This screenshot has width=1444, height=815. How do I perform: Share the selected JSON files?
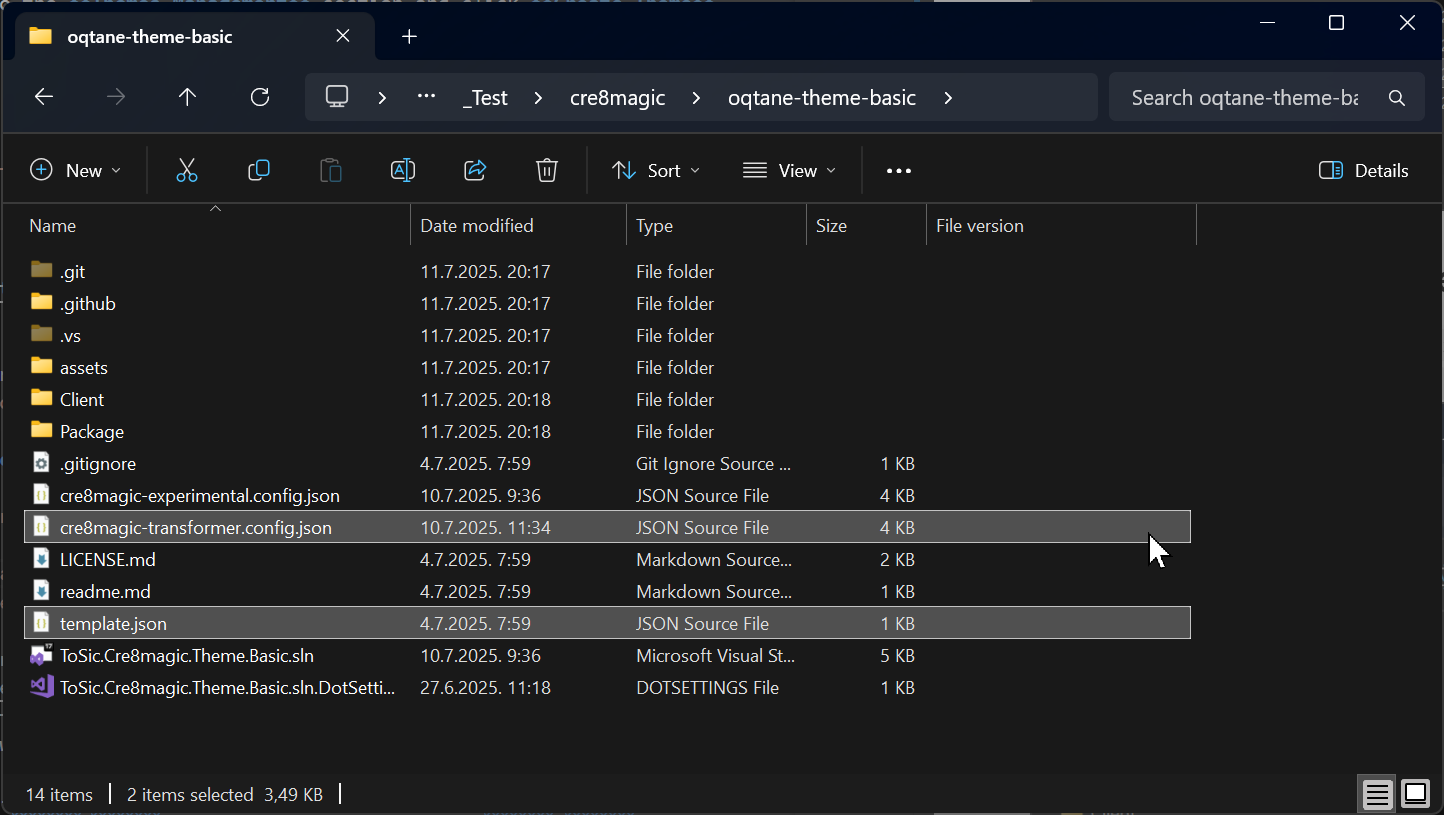click(475, 170)
